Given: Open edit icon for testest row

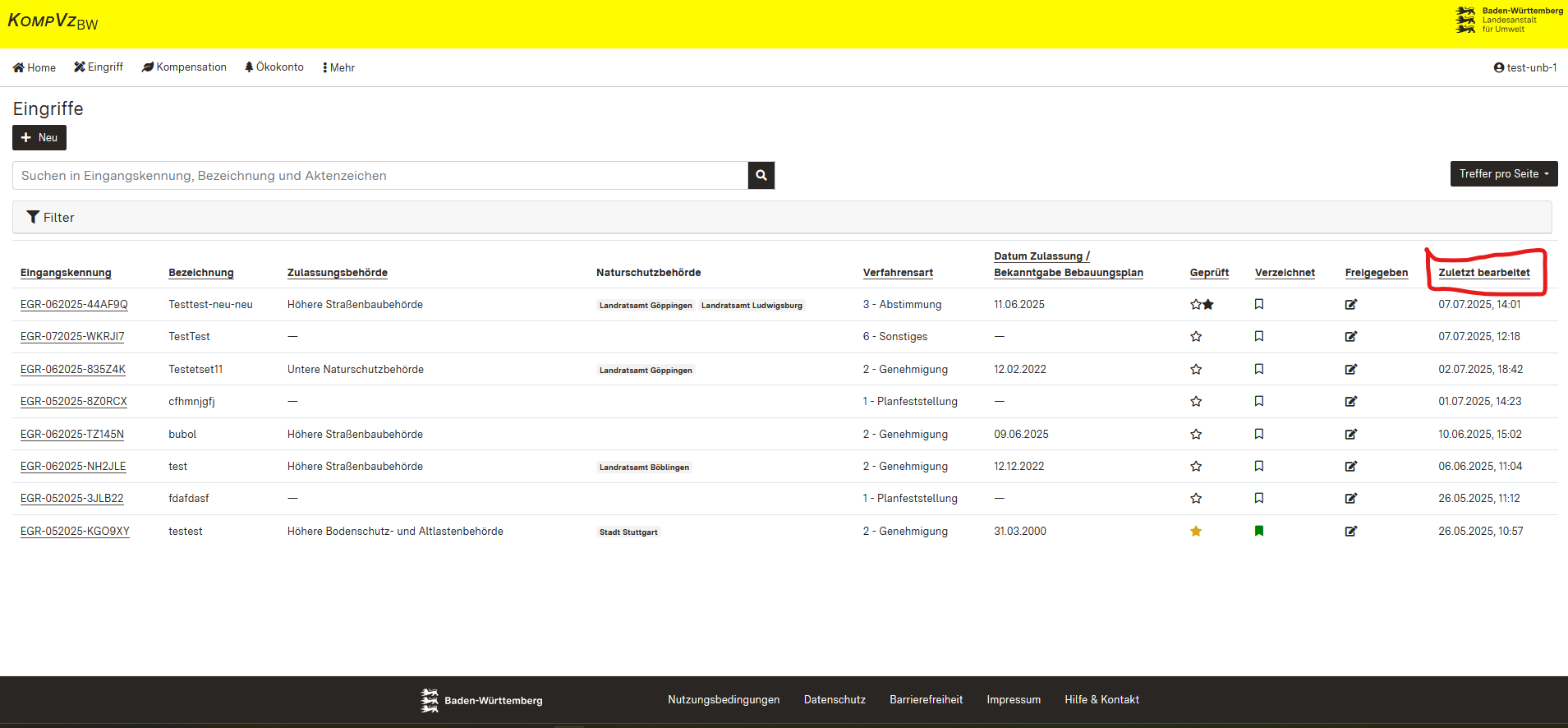Looking at the screenshot, I should point(1350,532).
